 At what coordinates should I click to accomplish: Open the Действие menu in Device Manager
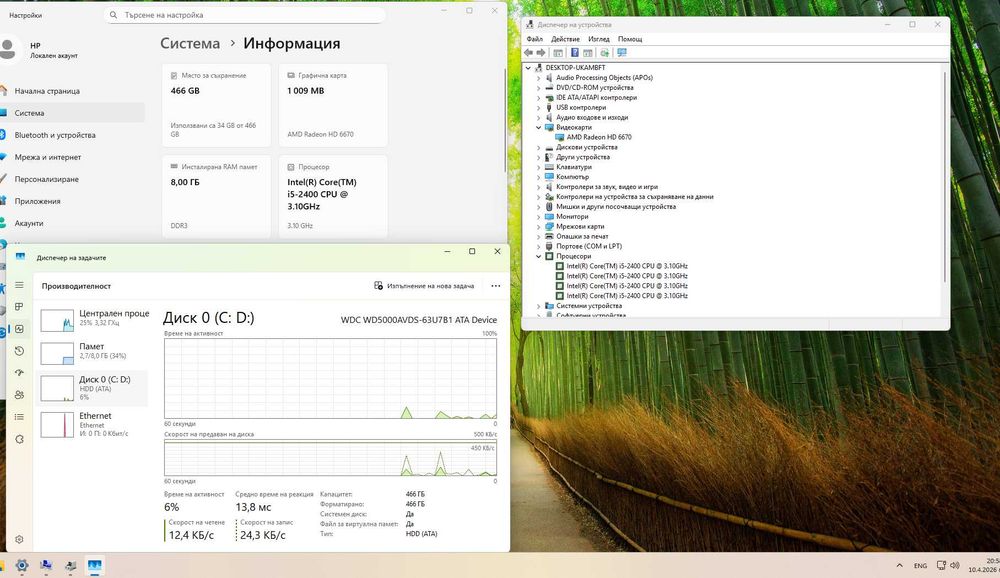[x=565, y=39]
